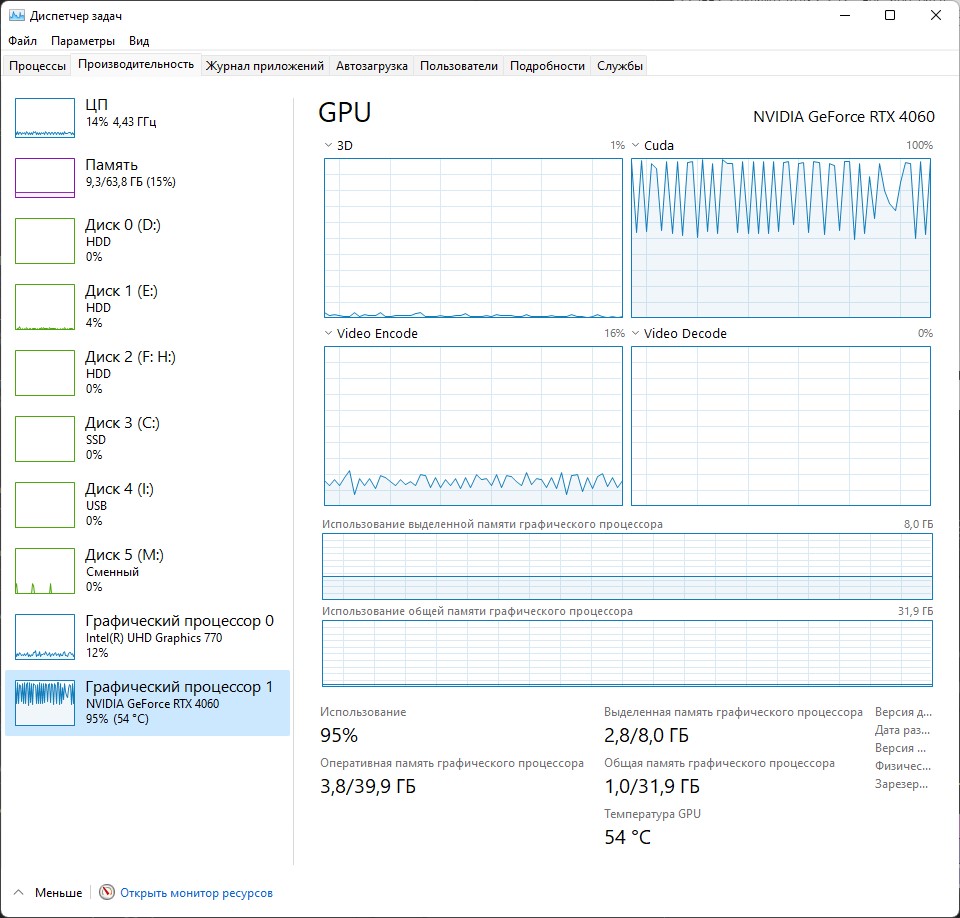Open Video Decode engine dropdown
This screenshot has height=918, width=960.
tap(636, 333)
